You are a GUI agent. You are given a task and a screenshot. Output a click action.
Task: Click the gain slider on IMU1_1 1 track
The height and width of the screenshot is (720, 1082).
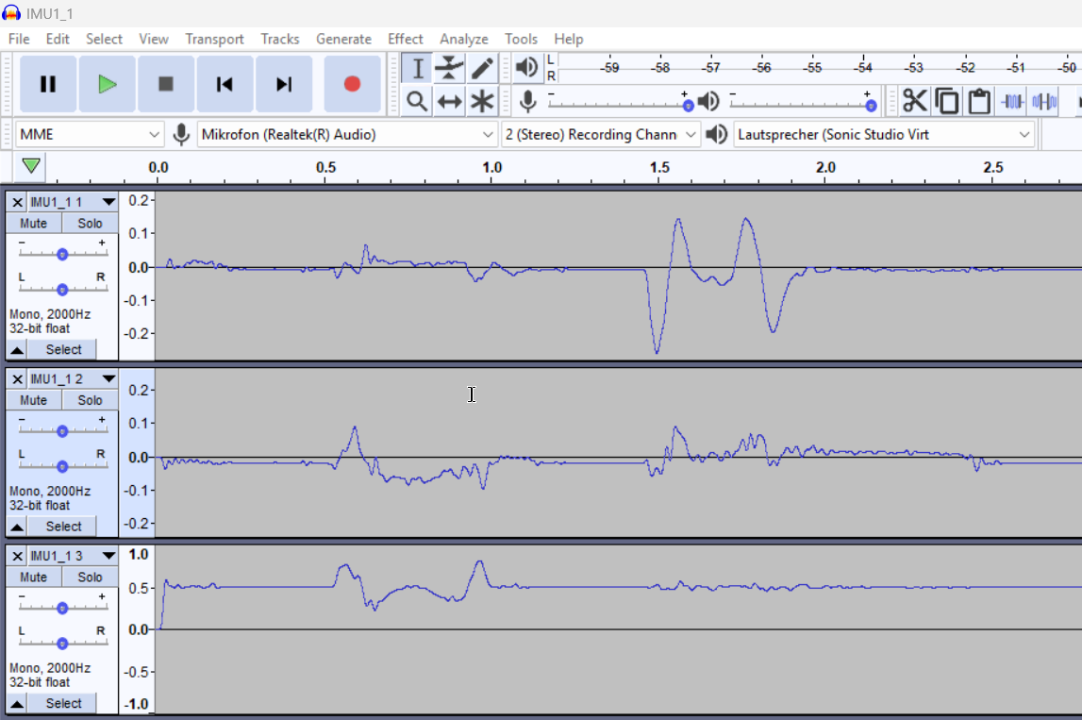coord(62,254)
